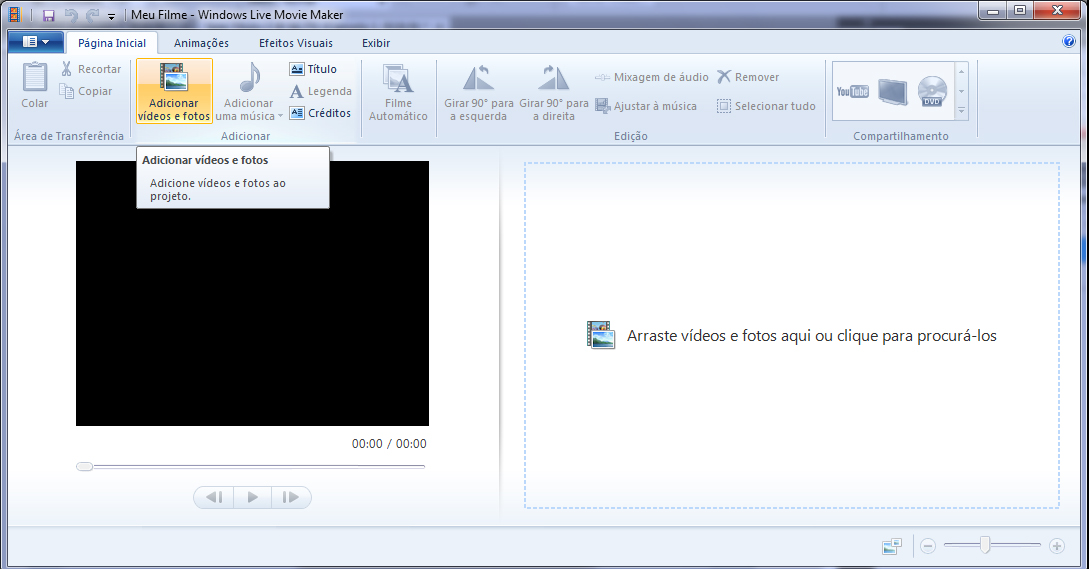Click Selecionar tudo button
Screen dimensions: 1089x569
(x=766, y=106)
